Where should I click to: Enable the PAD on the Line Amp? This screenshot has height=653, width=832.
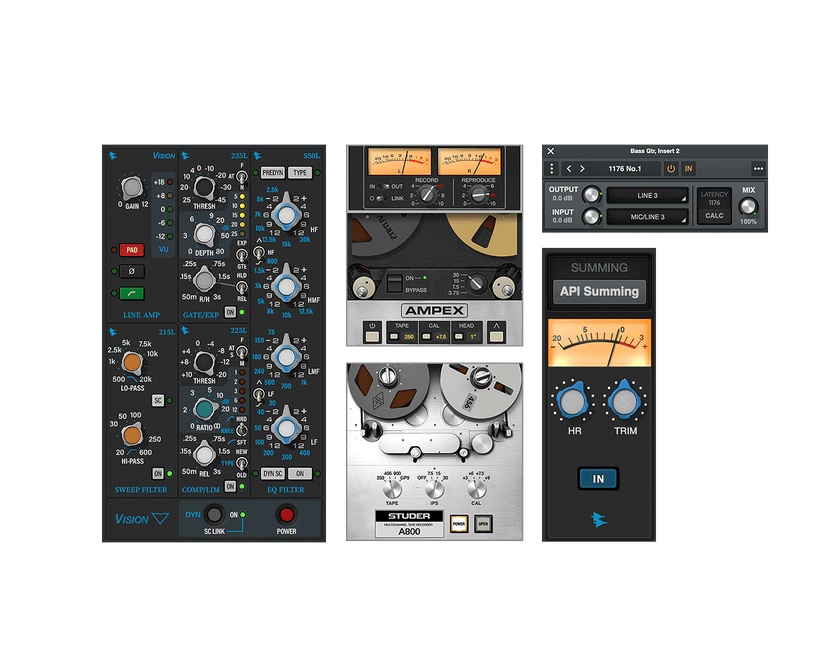(x=132, y=250)
